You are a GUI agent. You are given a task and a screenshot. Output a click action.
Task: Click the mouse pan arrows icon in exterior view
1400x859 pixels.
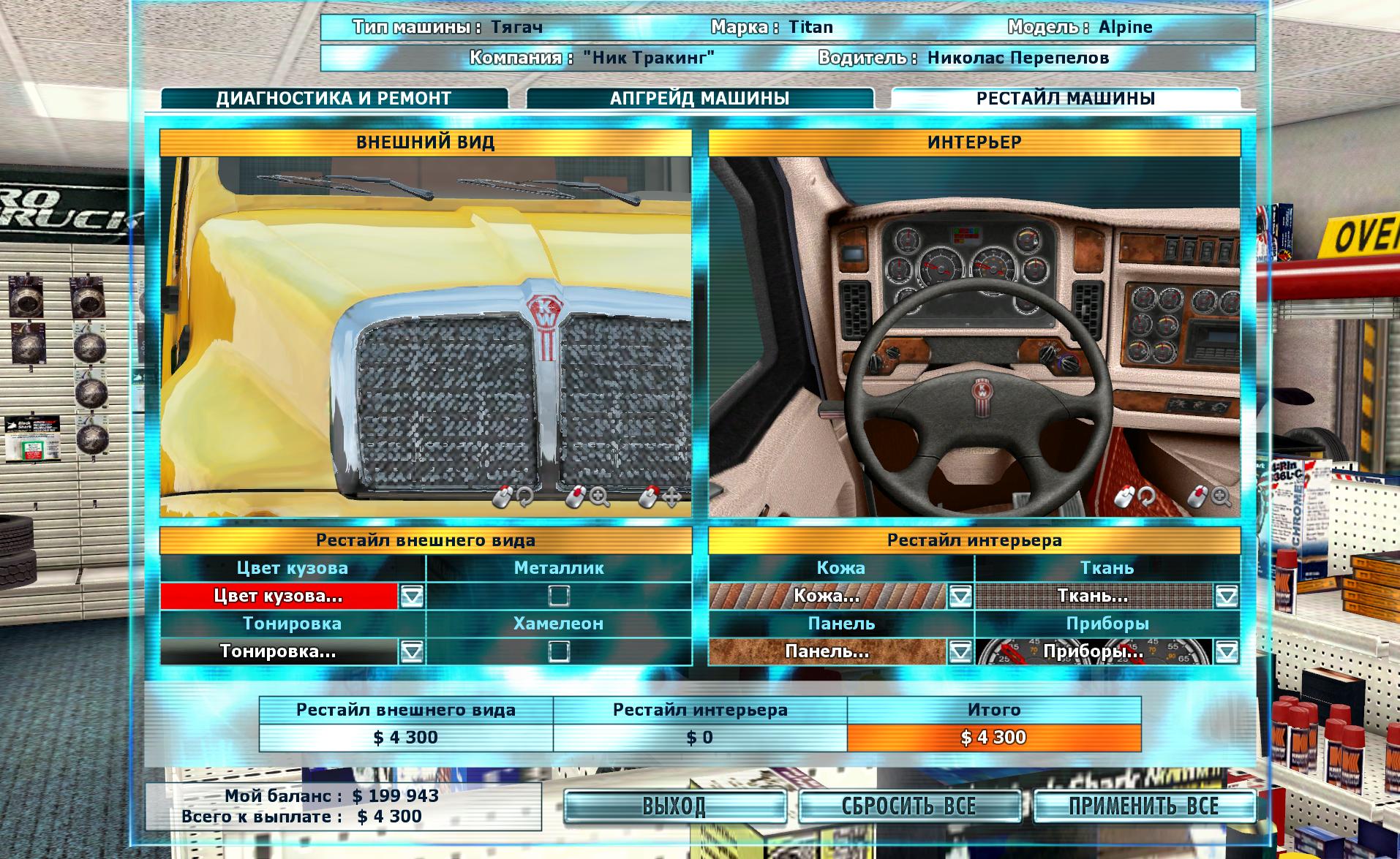tap(660, 497)
